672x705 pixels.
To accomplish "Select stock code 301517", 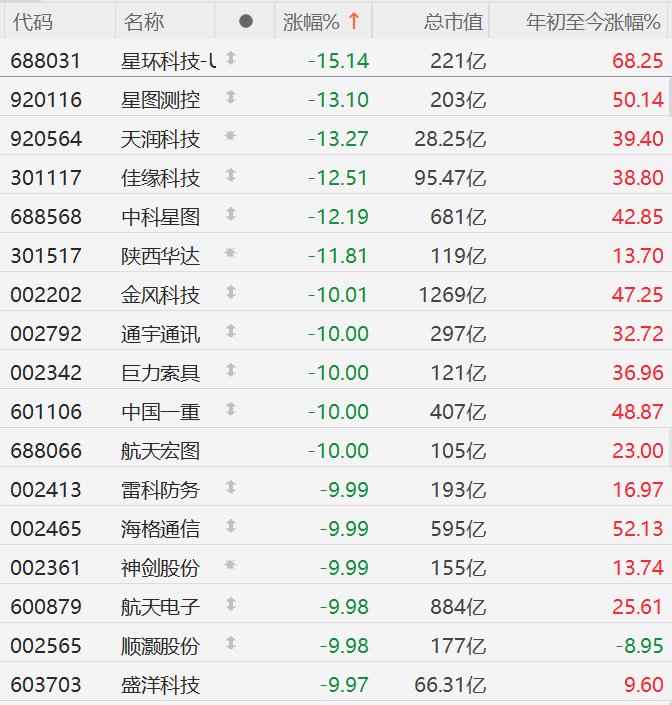I will [46, 256].
